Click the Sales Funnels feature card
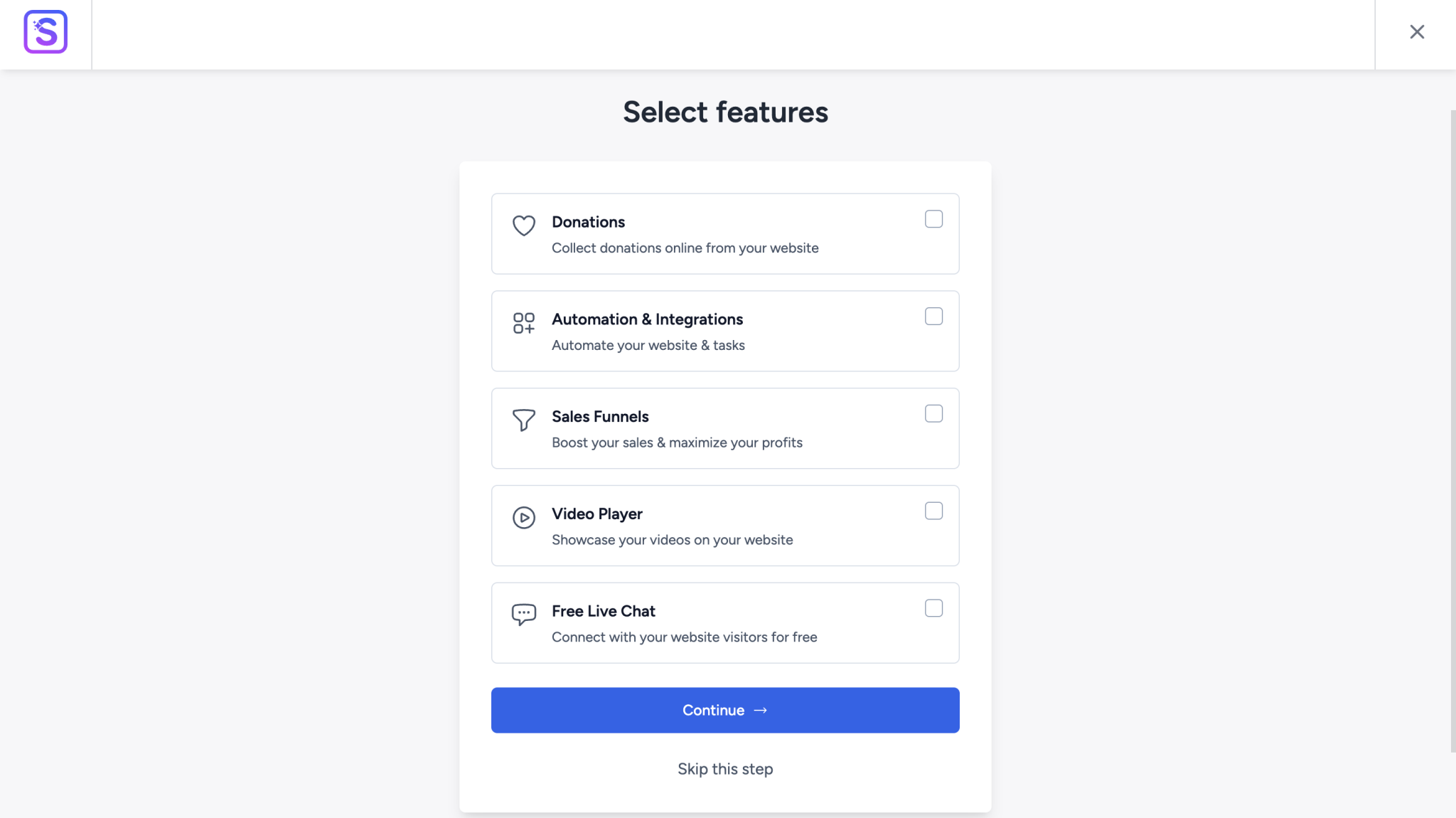Screen dimensions: 1456x818 pos(724,428)
